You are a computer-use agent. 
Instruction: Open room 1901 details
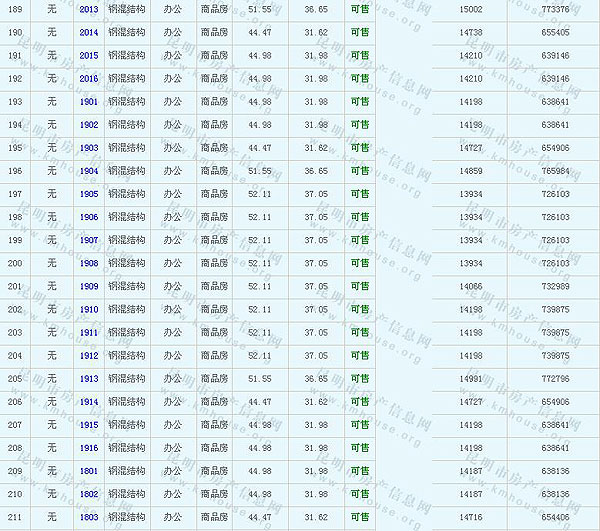click(89, 102)
